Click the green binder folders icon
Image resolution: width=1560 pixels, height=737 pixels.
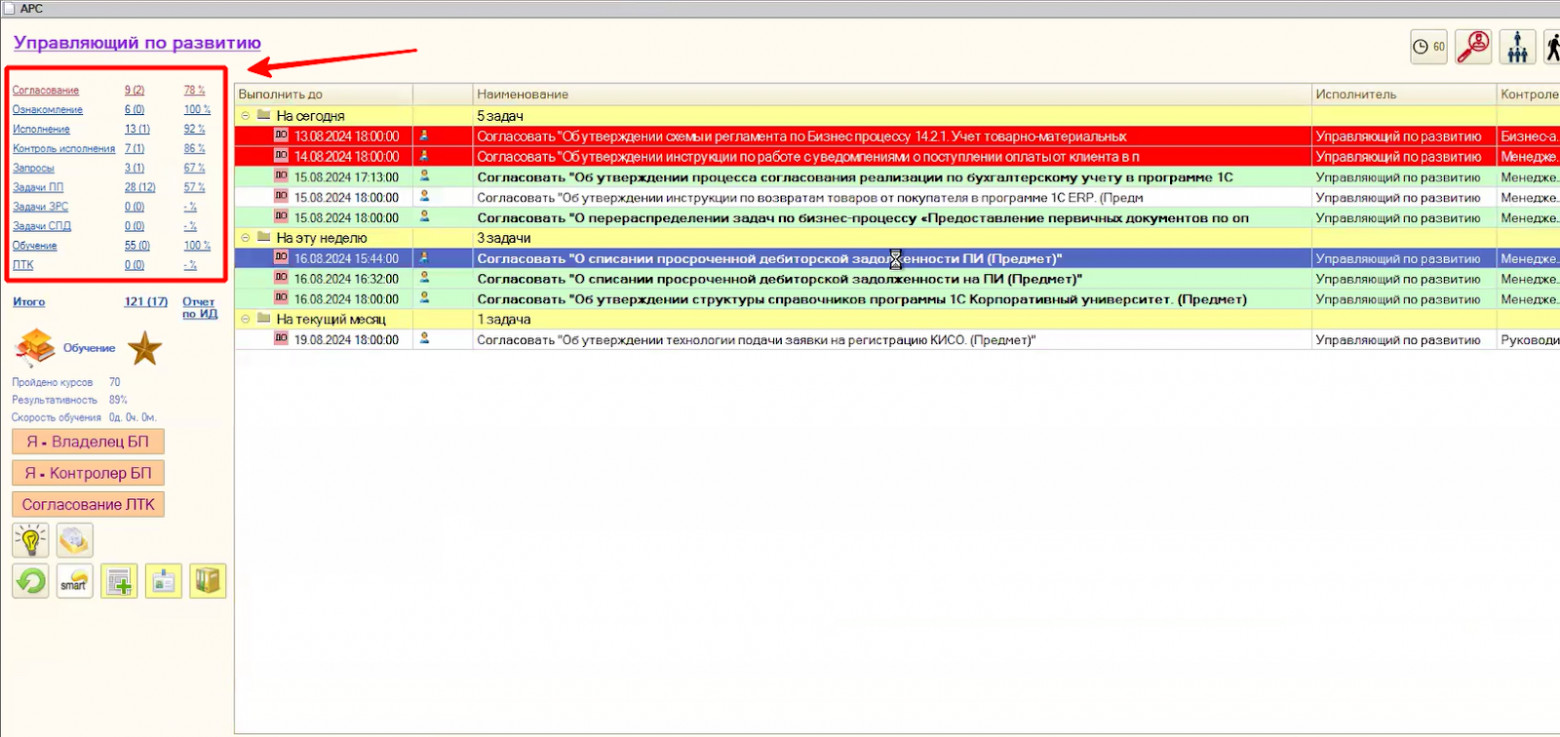point(208,581)
